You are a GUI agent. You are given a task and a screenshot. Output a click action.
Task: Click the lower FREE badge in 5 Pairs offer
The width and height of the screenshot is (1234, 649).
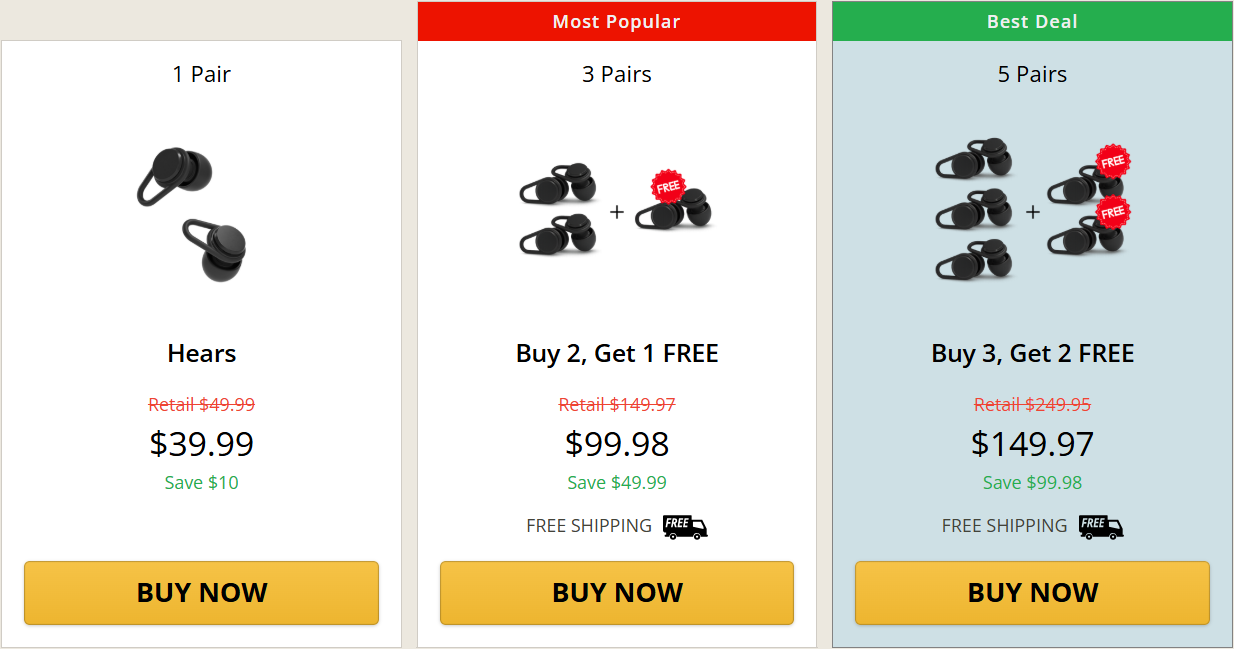1113,212
